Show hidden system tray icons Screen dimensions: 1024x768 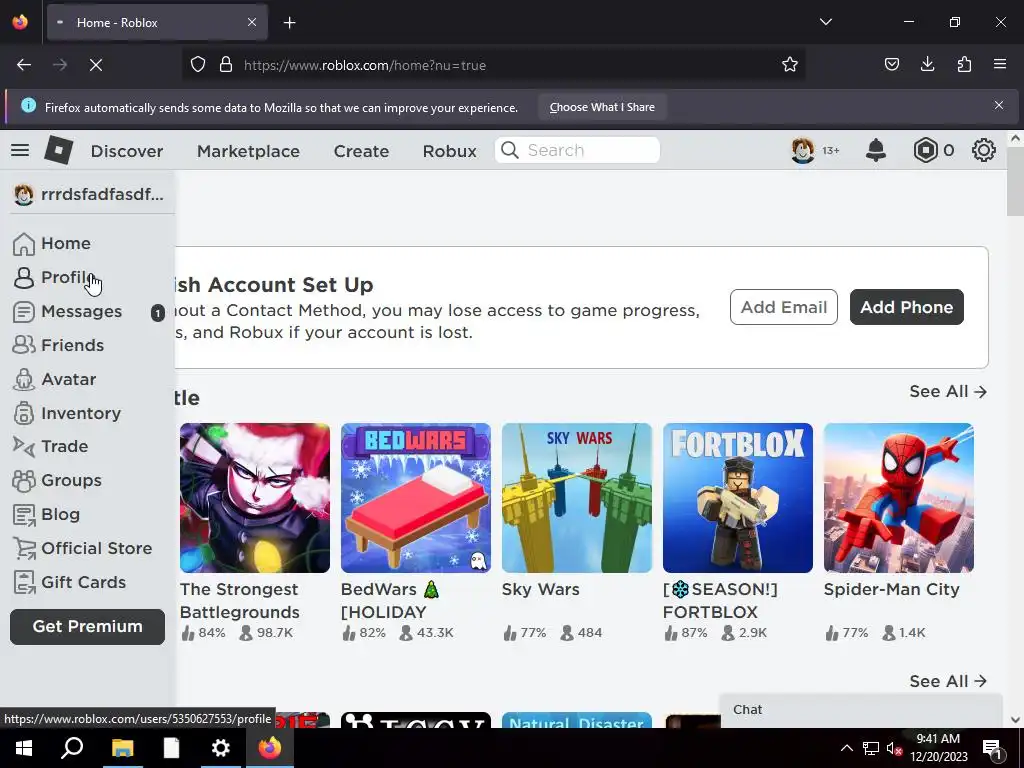pyautogui.click(x=846, y=748)
